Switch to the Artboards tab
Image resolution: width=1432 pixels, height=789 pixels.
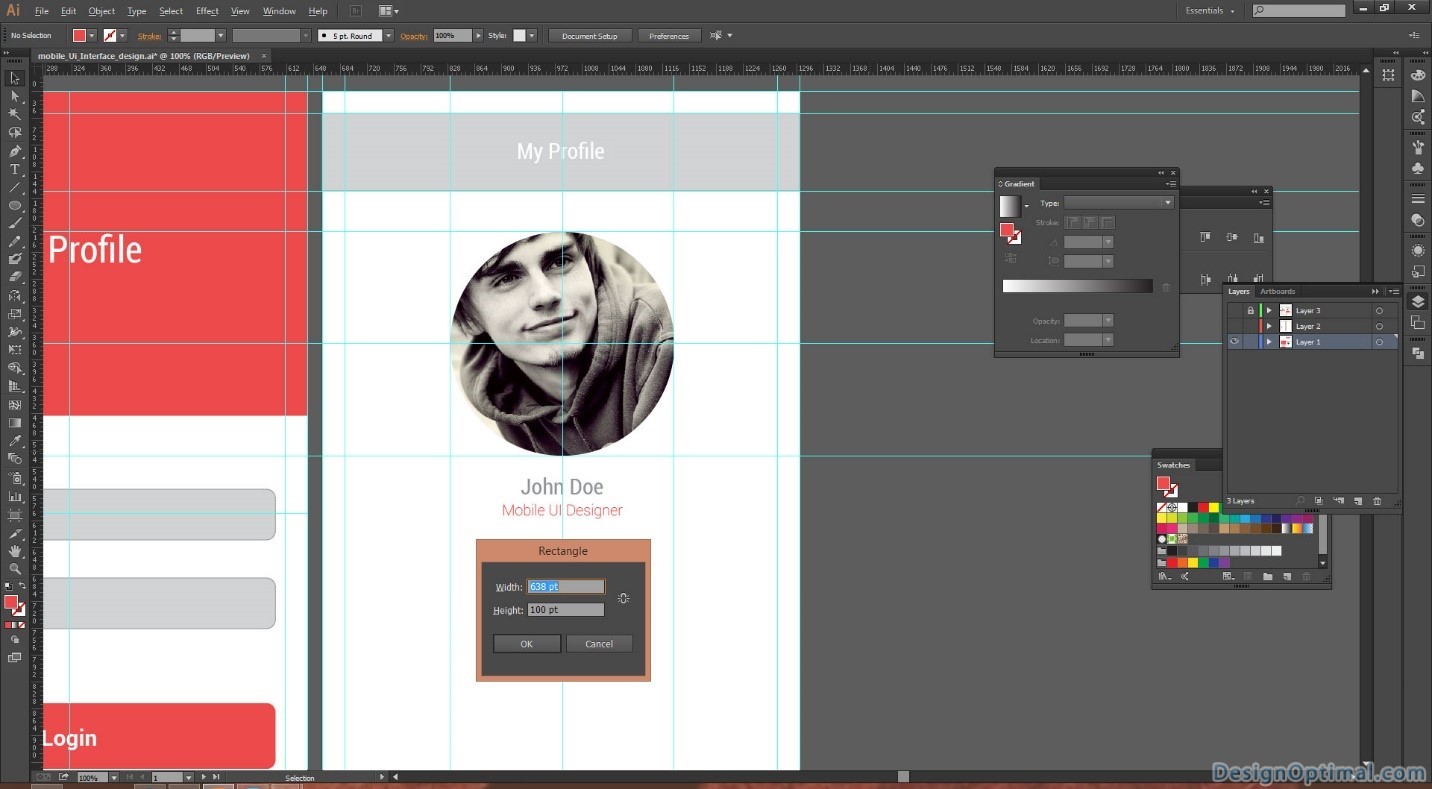click(1277, 291)
